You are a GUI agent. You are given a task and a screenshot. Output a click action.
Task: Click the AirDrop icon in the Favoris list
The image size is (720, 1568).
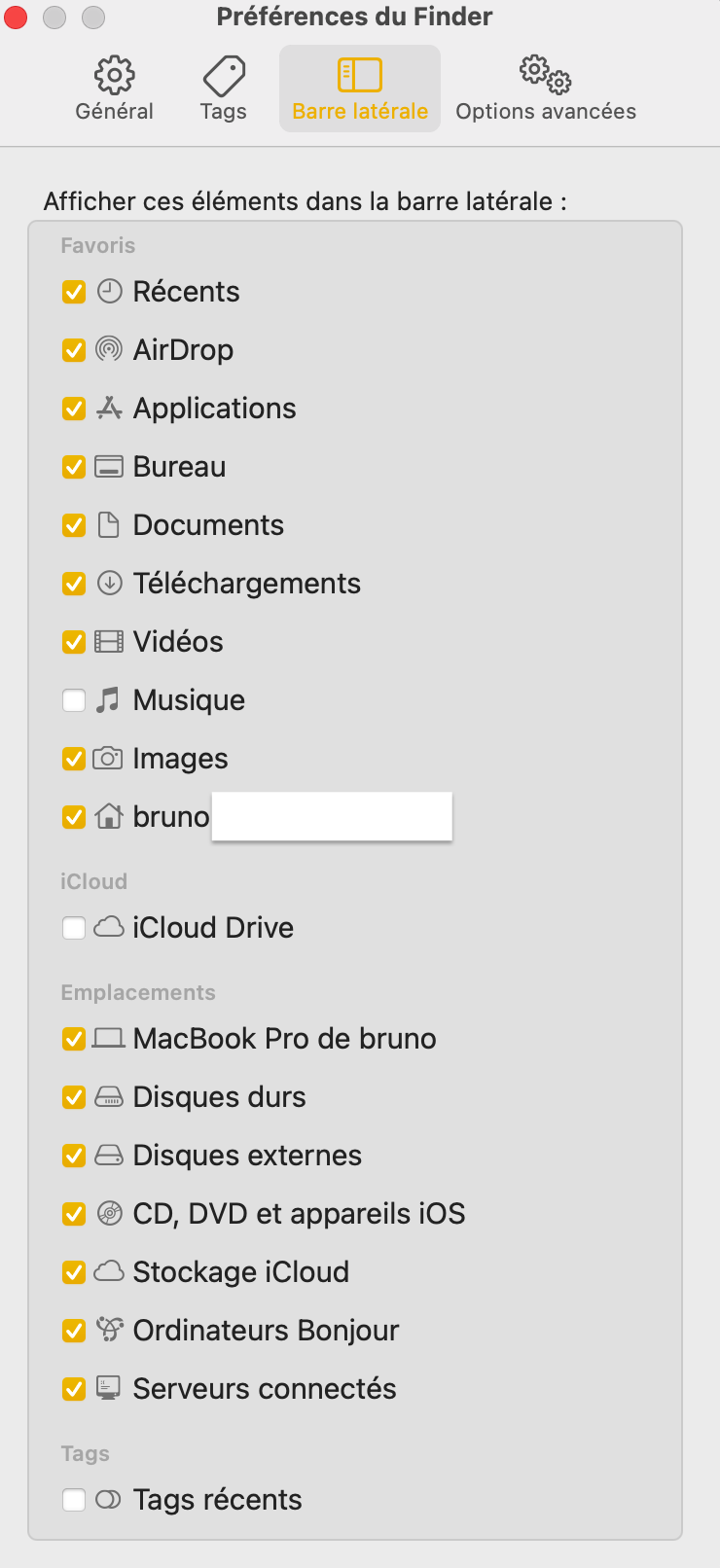pyautogui.click(x=109, y=349)
